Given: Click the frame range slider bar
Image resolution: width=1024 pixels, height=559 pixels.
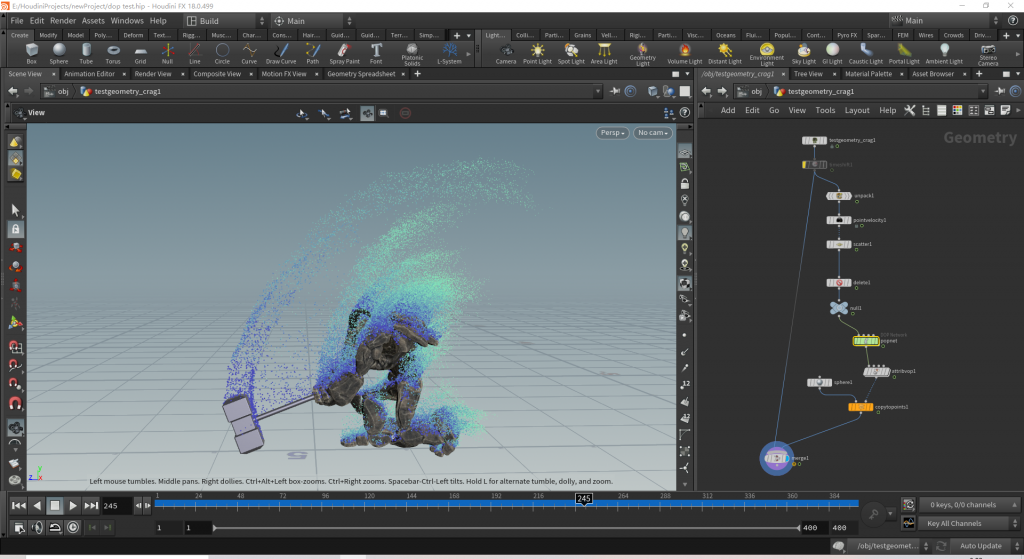Looking at the screenshot, I should [x=507, y=528].
